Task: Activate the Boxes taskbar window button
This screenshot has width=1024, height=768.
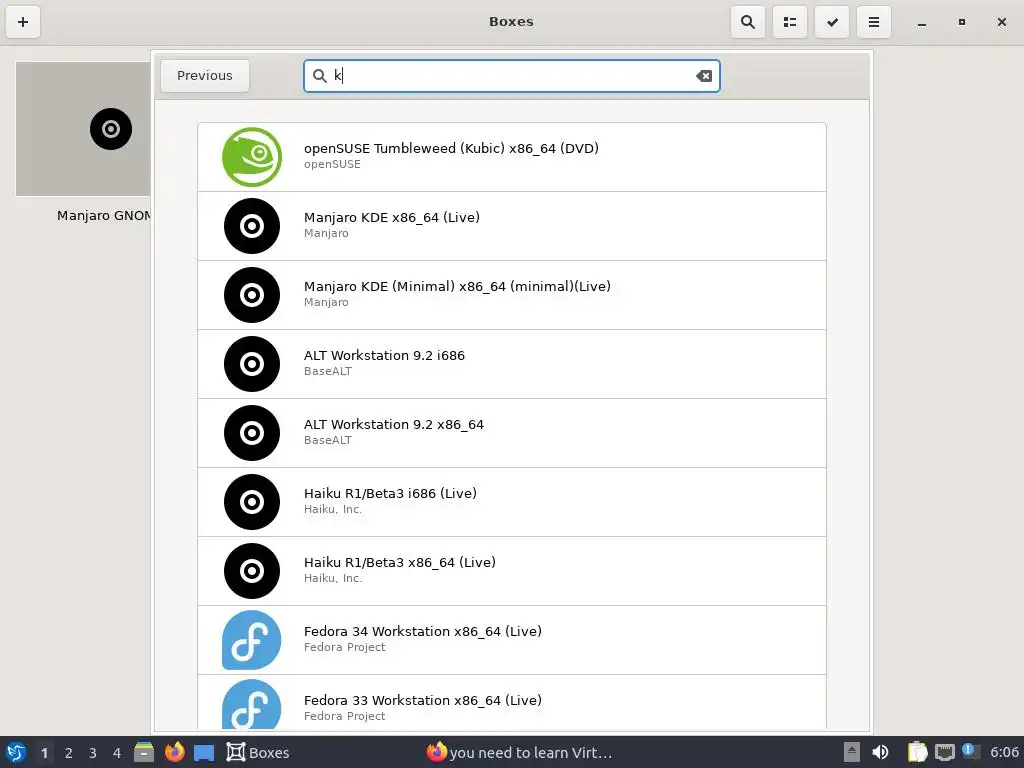Action: pos(258,752)
